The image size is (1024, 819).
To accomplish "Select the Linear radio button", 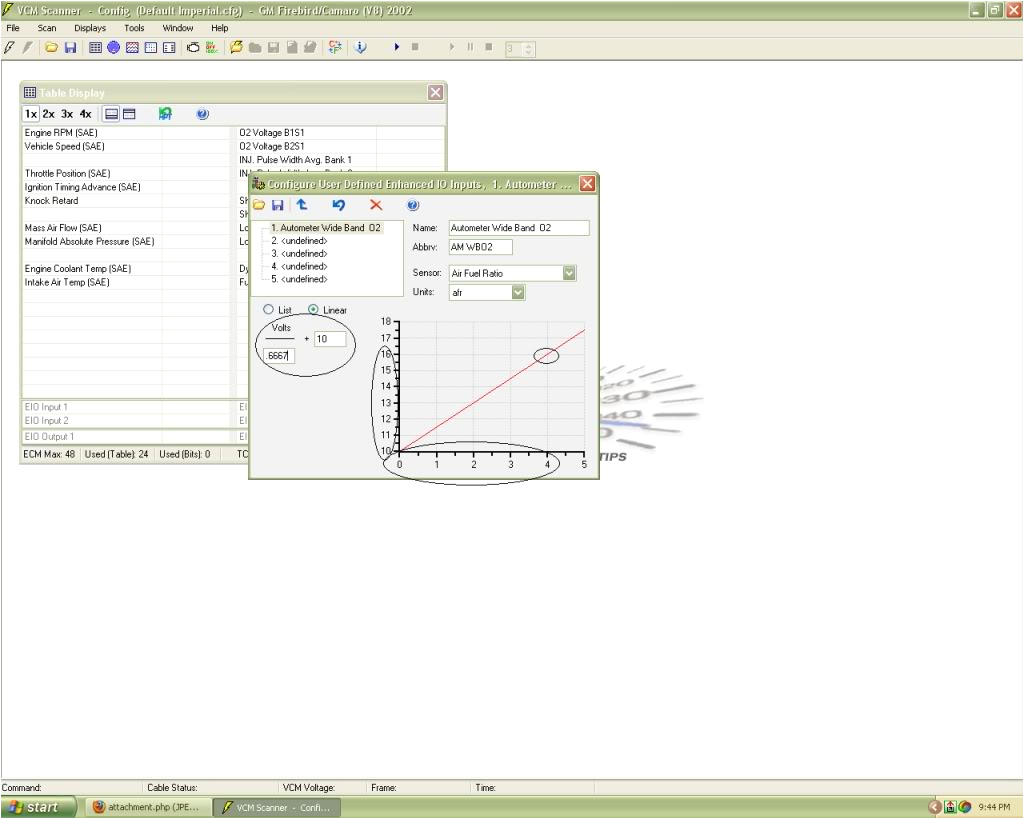I will point(314,310).
